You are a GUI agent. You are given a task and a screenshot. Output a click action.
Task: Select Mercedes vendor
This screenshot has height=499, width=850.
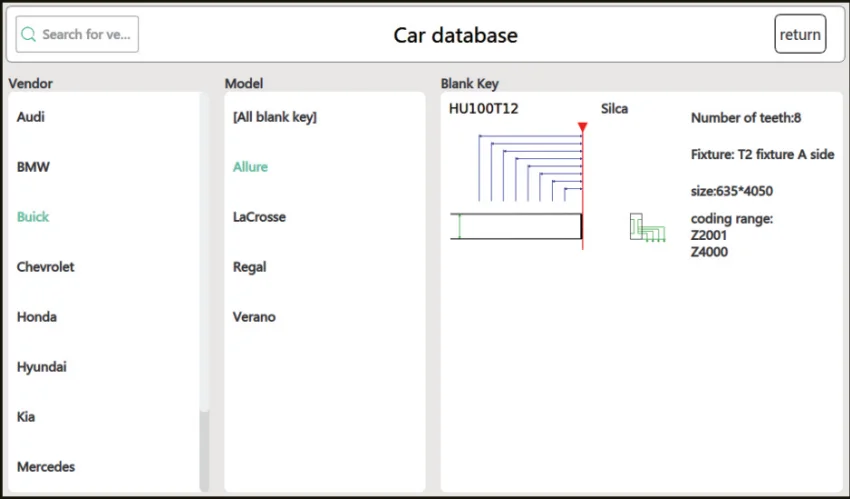[x=46, y=466]
